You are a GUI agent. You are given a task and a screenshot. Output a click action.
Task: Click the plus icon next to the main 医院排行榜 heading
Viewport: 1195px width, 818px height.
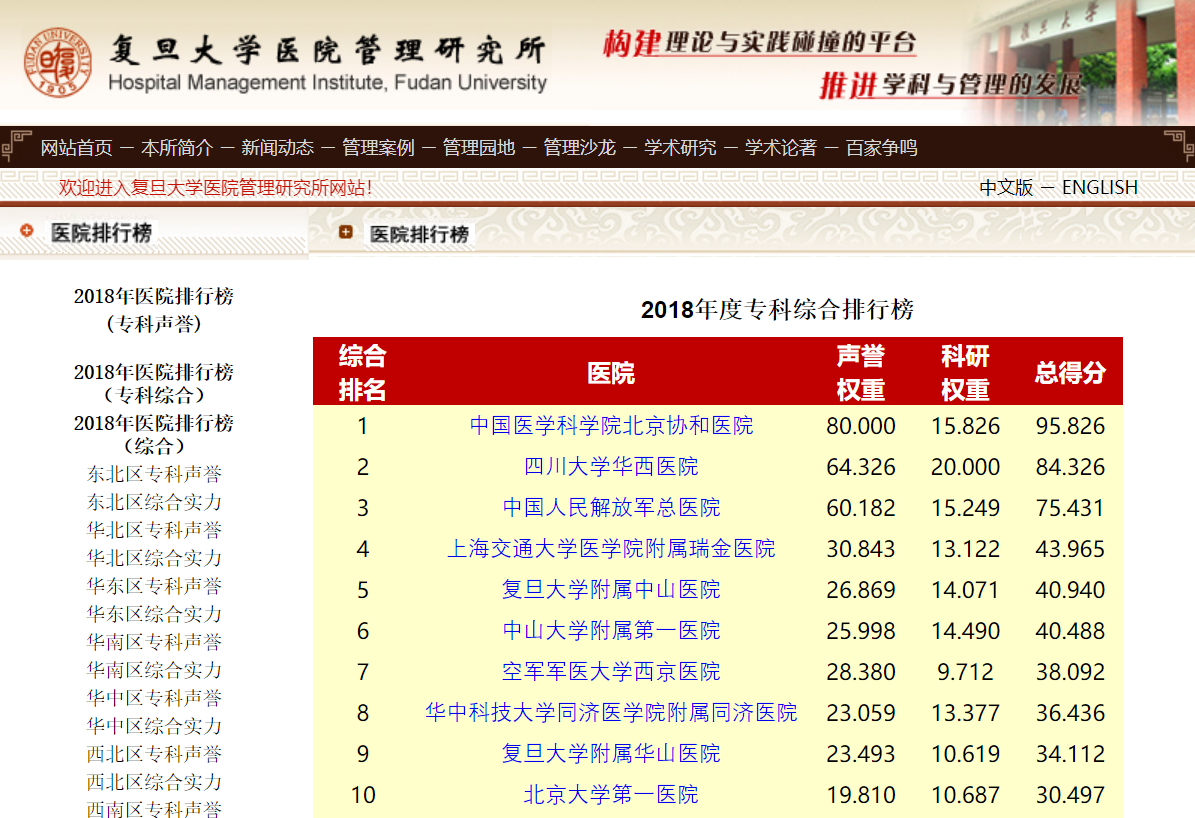pyautogui.click(x=345, y=231)
